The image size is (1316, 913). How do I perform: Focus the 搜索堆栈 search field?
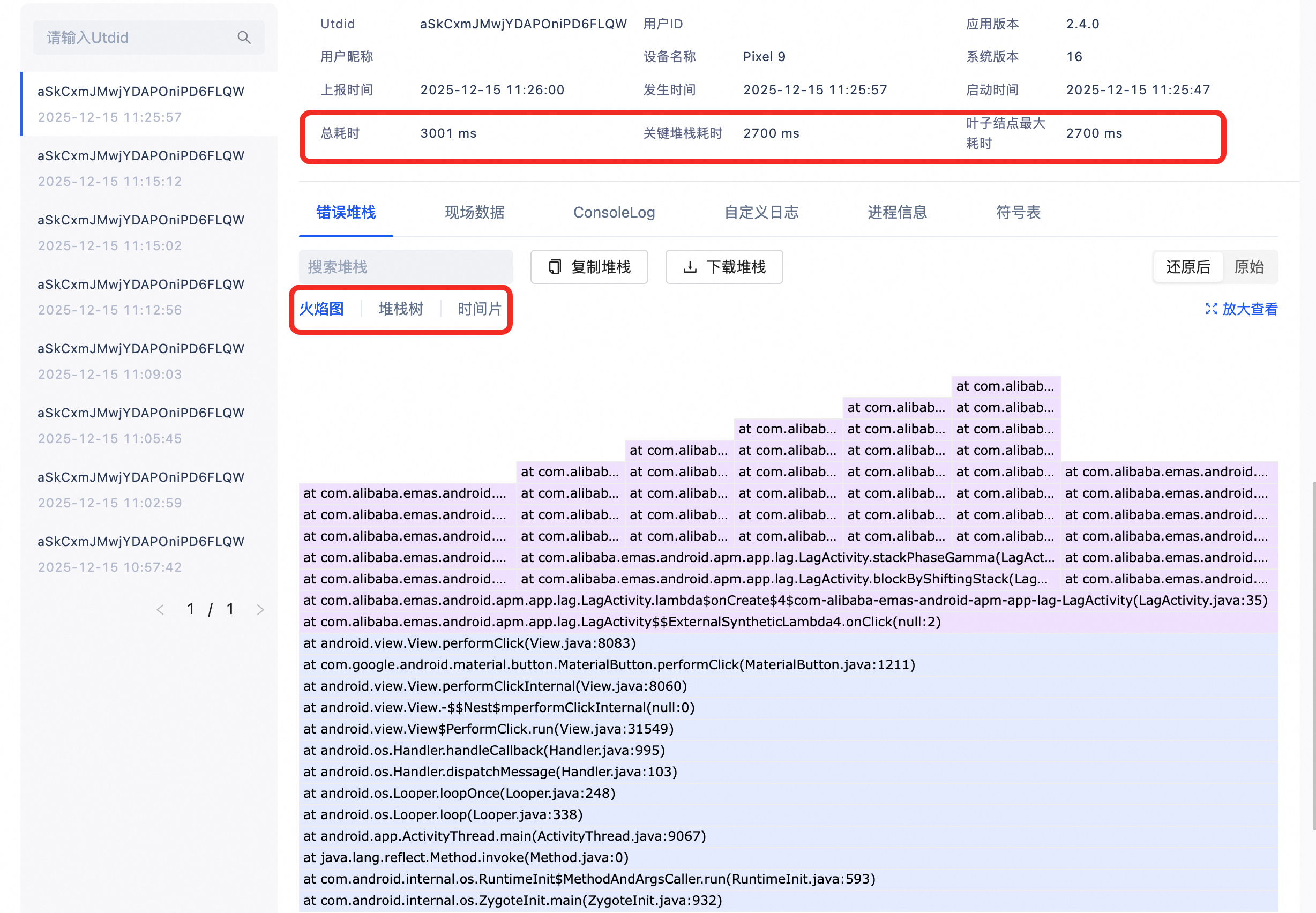click(x=406, y=267)
